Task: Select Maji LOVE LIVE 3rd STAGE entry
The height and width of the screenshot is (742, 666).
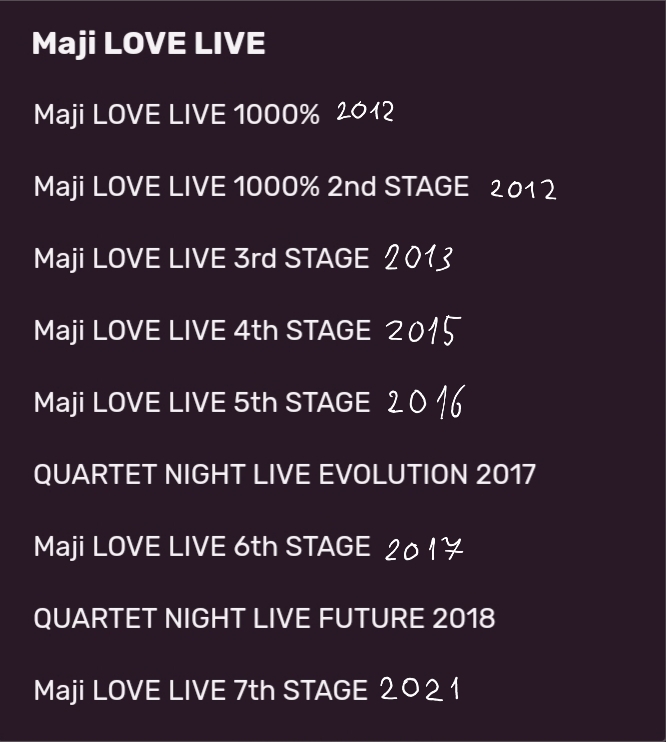Action: tap(201, 259)
